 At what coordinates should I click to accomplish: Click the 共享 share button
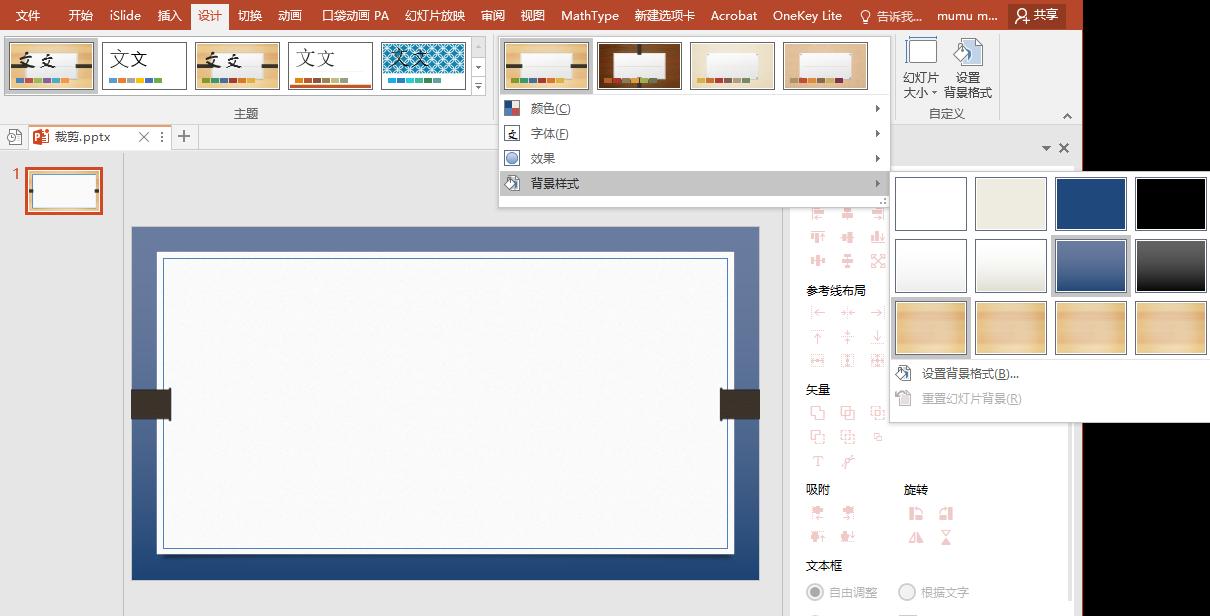point(1036,15)
